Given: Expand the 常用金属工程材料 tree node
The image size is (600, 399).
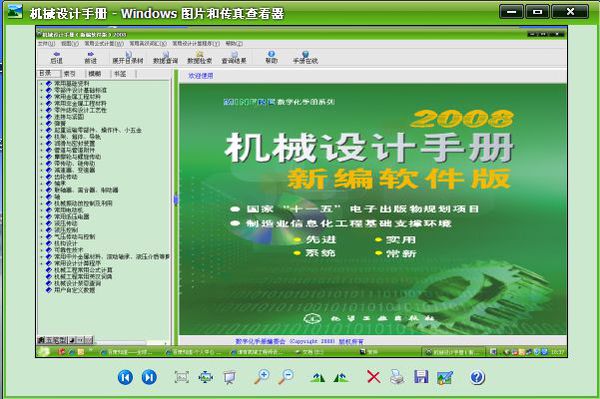Looking at the screenshot, I should [41, 97].
